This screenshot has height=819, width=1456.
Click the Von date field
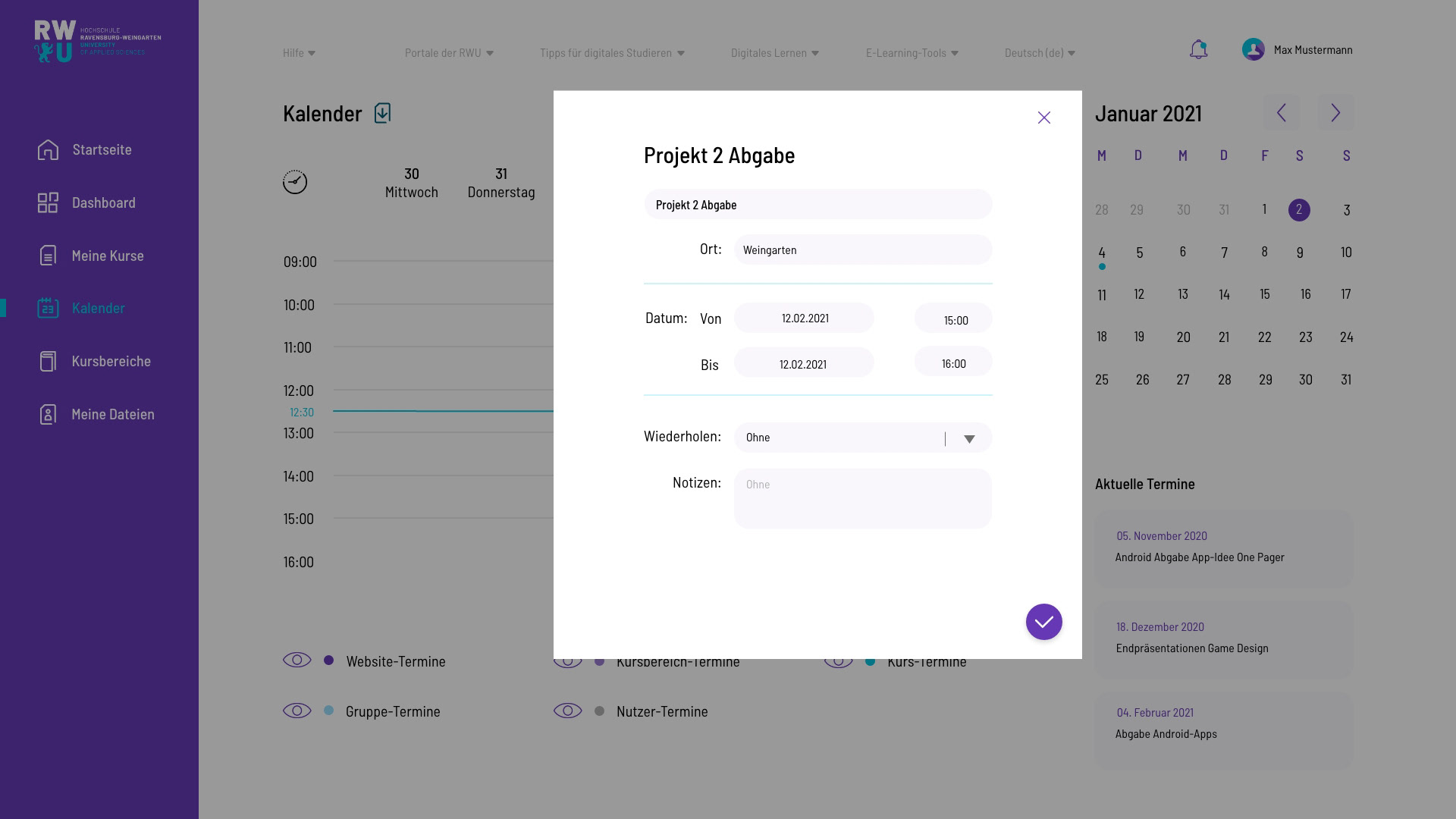click(804, 318)
